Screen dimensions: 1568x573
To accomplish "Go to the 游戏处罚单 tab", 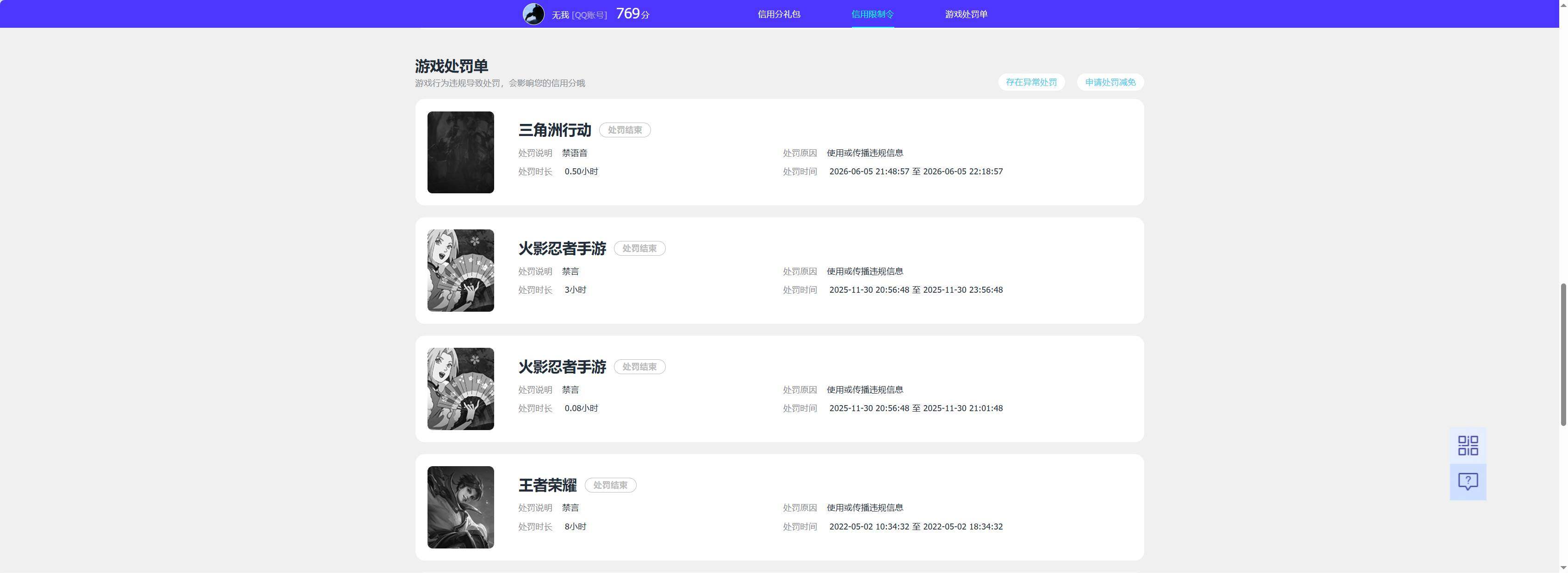I will (x=966, y=14).
